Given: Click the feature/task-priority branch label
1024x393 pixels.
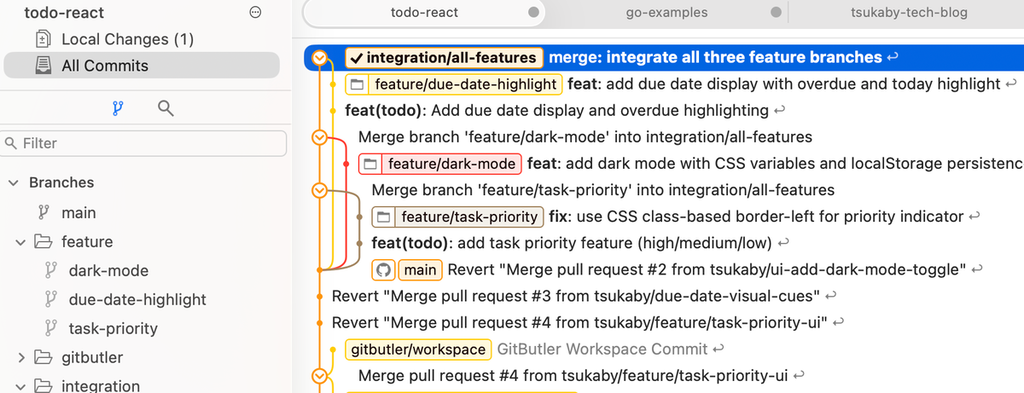Looking at the screenshot, I should tap(457, 217).
